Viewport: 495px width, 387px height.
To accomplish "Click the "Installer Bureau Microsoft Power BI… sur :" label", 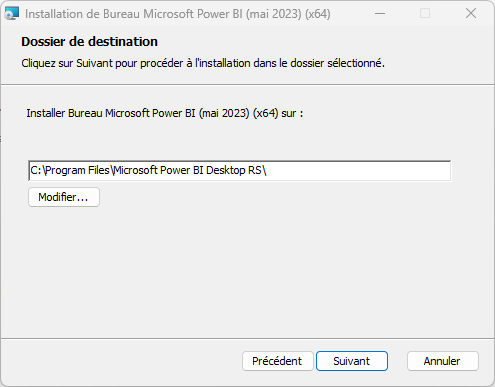I will pyautogui.click(x=165, y=113).
